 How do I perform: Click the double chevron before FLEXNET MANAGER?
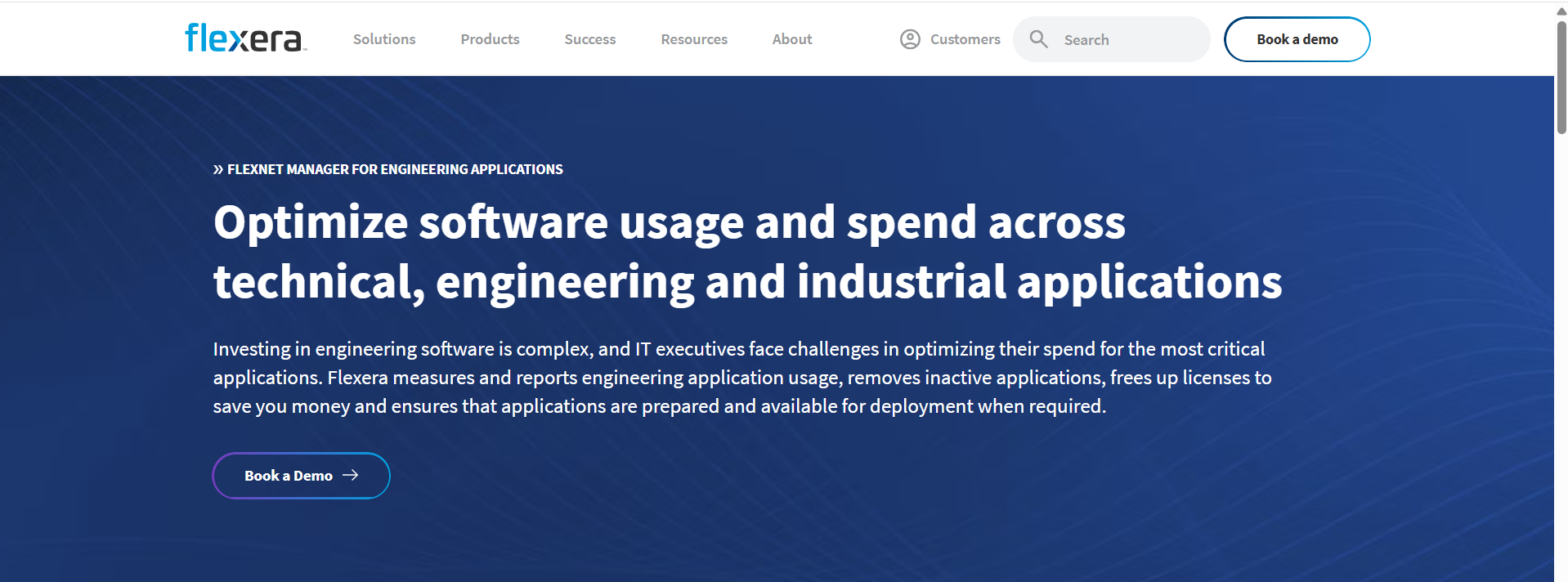(218, 170)
